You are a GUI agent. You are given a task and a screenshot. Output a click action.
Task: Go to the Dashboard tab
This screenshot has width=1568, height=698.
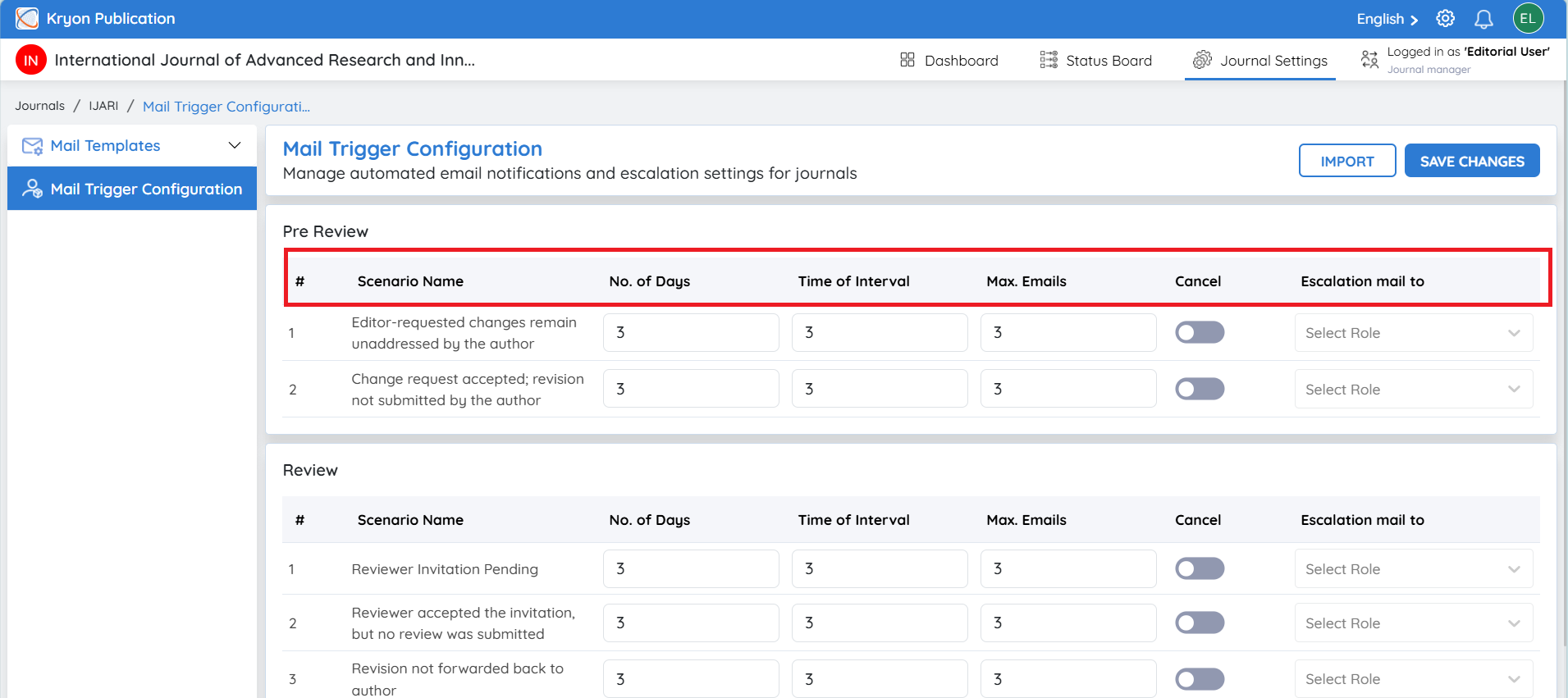(949, 60)
